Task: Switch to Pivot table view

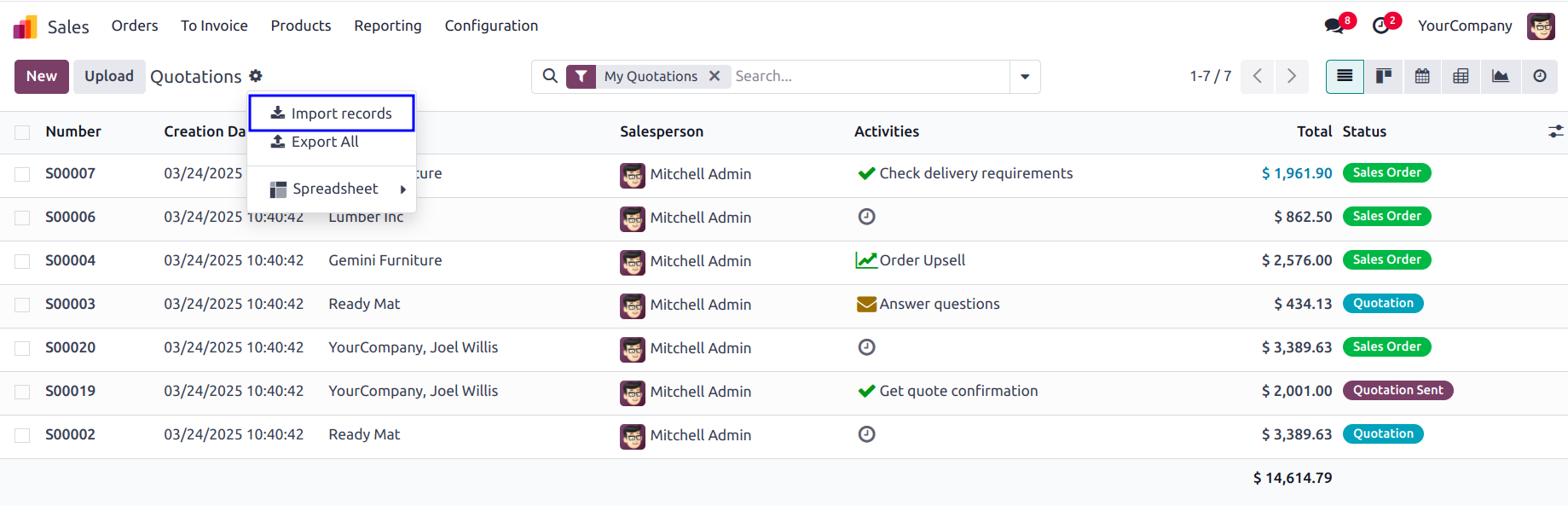Action: pyautogui.click(x=1461, y=77)
